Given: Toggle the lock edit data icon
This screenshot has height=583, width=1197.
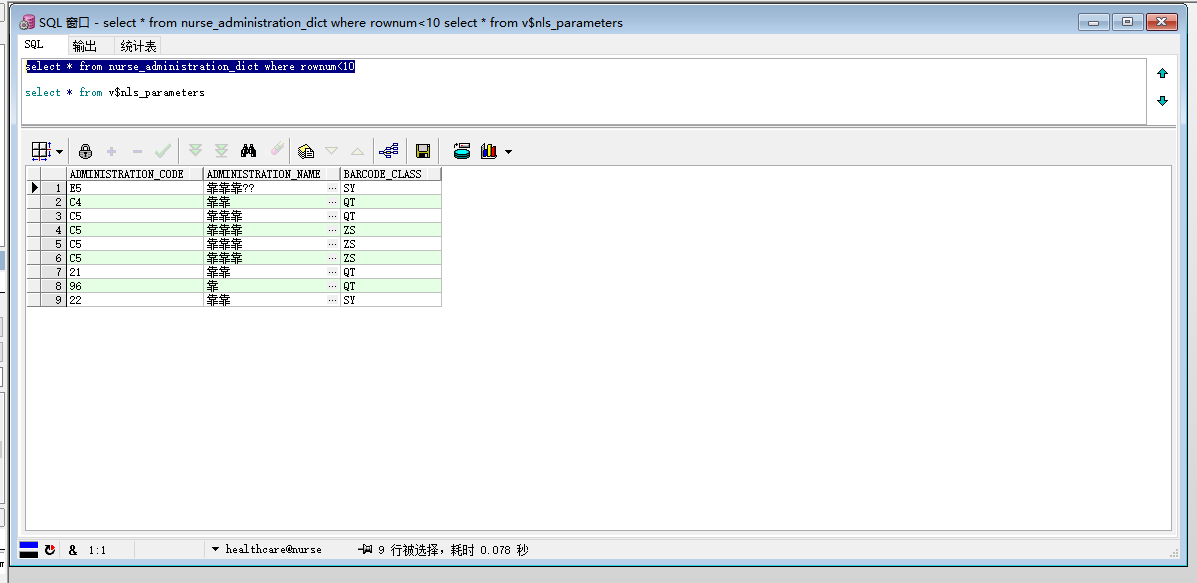Looking at the screenshot, I should tap(86, 151).
